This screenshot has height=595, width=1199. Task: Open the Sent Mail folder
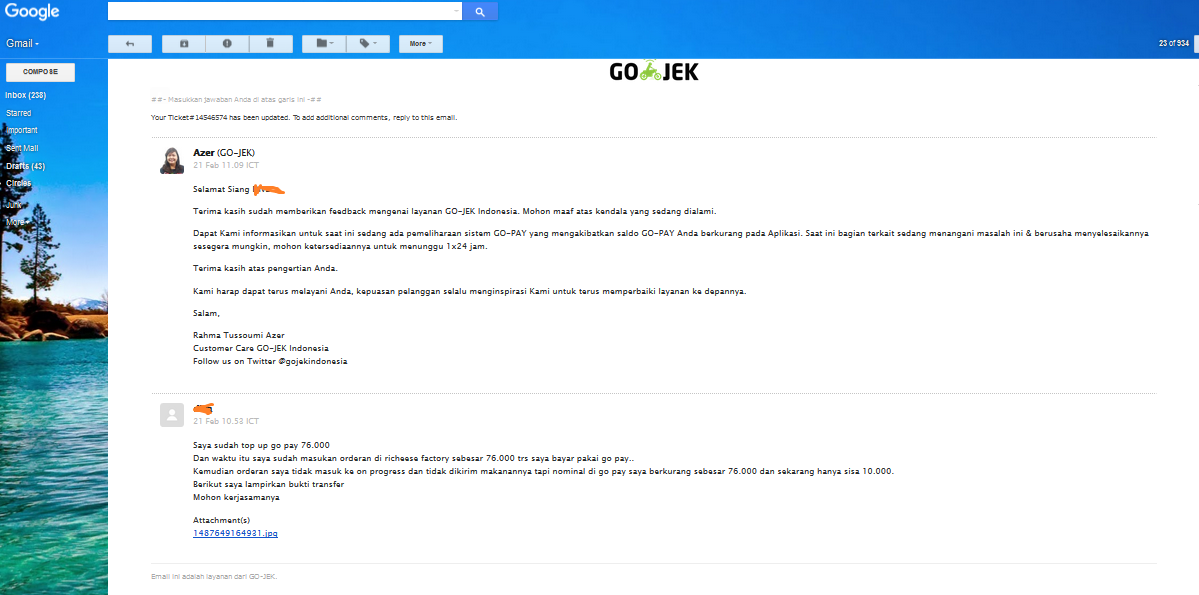[x=21, y=148]
